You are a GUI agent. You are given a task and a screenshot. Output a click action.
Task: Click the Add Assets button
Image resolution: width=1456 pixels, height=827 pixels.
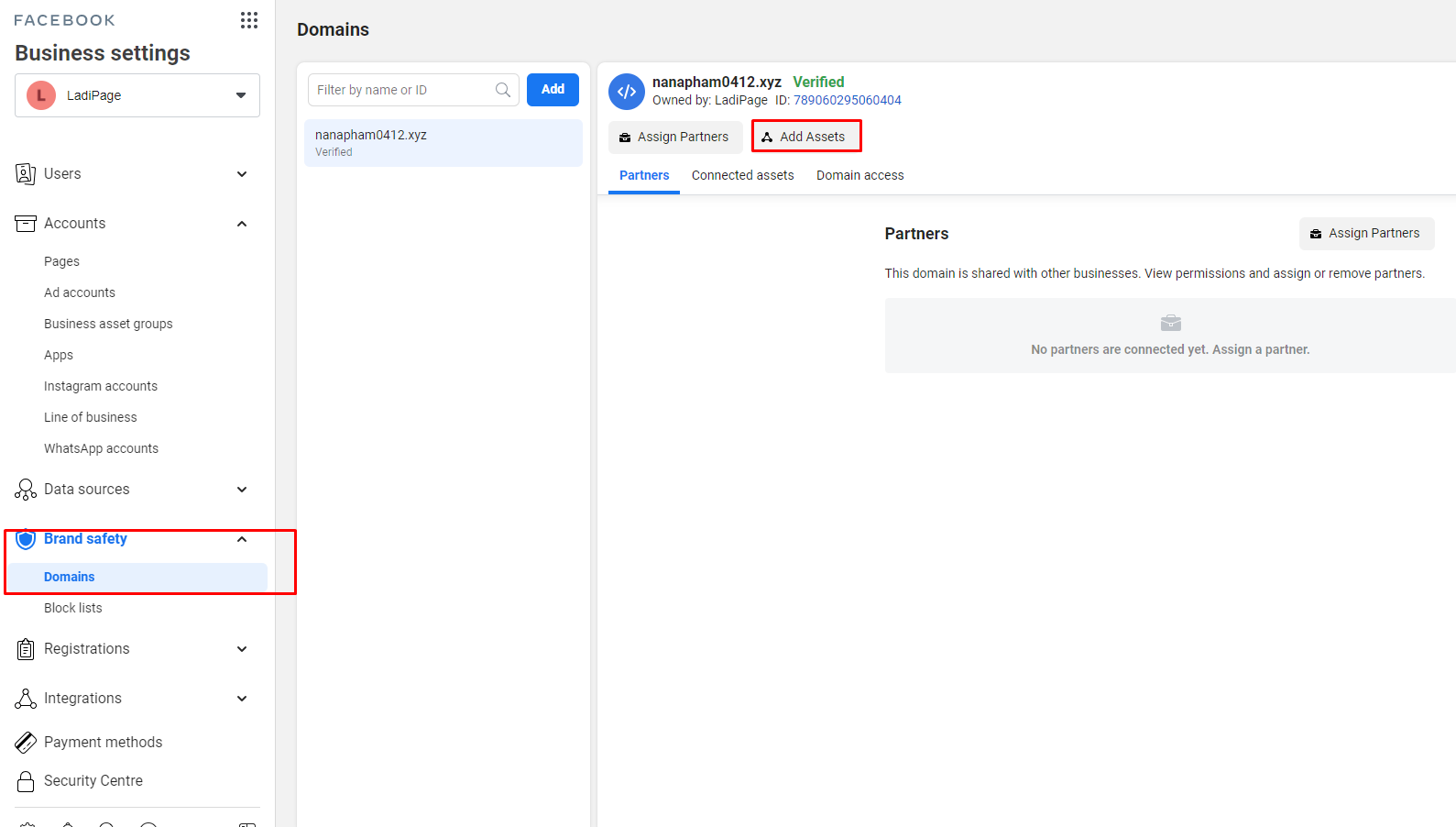(x=805, y=137)
